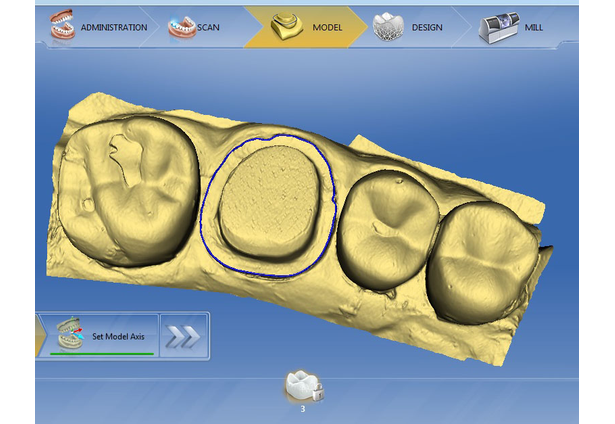Screen dimensions: 615x424
Task: Select the MODEL phase tab
Action: pyautogui.click(x=306, y=27)
